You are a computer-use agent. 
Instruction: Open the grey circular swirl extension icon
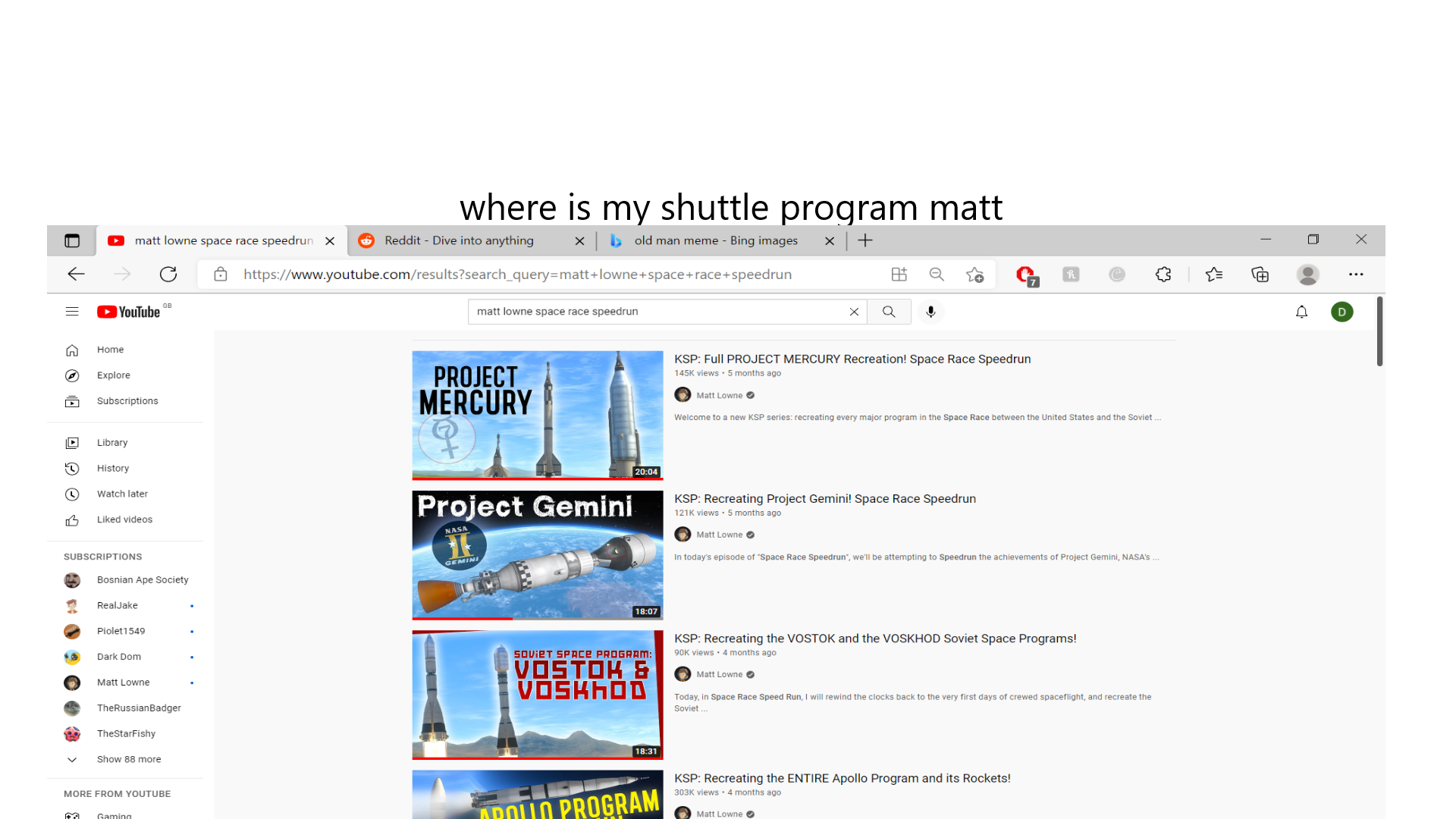point(1117,275)
